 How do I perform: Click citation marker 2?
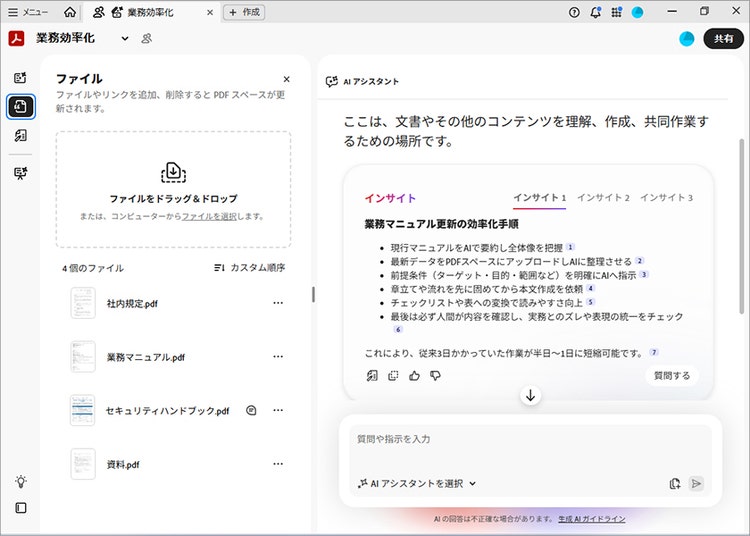[640, 261]
